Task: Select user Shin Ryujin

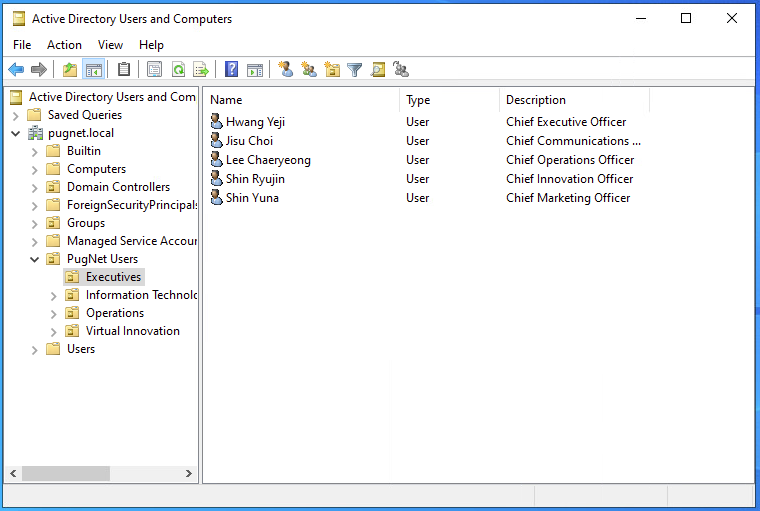Action: point(255,179)
